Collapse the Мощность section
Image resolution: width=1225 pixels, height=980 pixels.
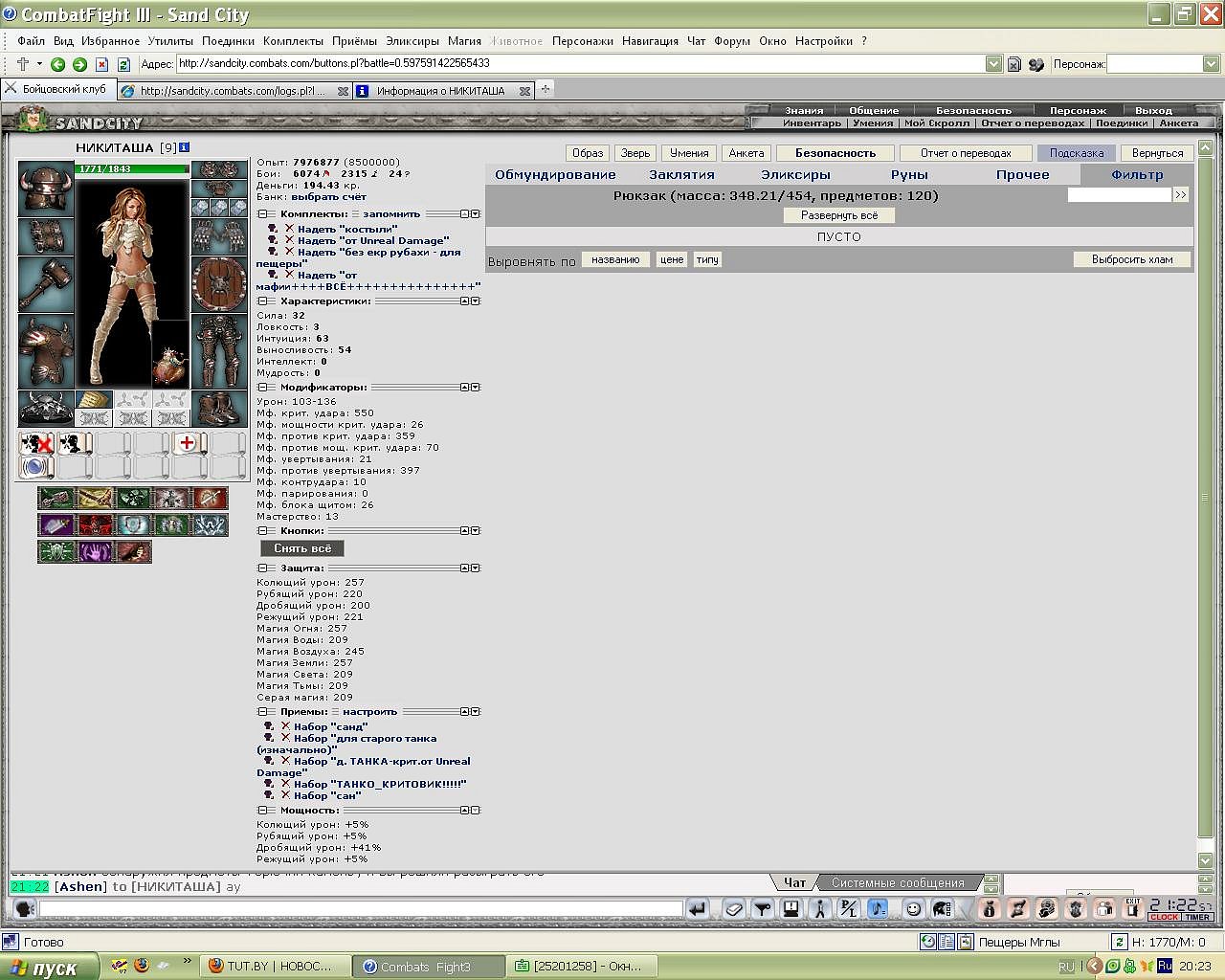[x=262, y=811]
